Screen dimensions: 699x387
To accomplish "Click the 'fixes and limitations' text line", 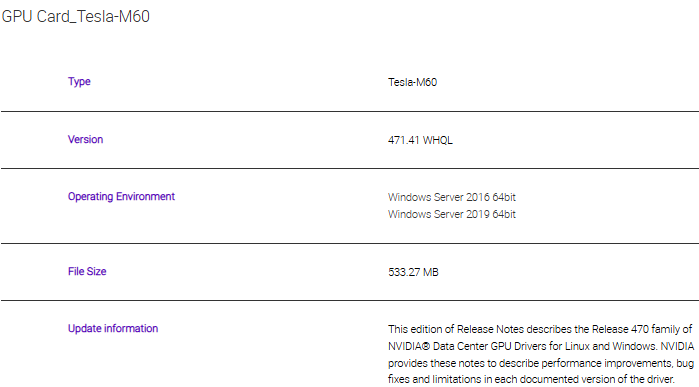I will tap(530, 379).
